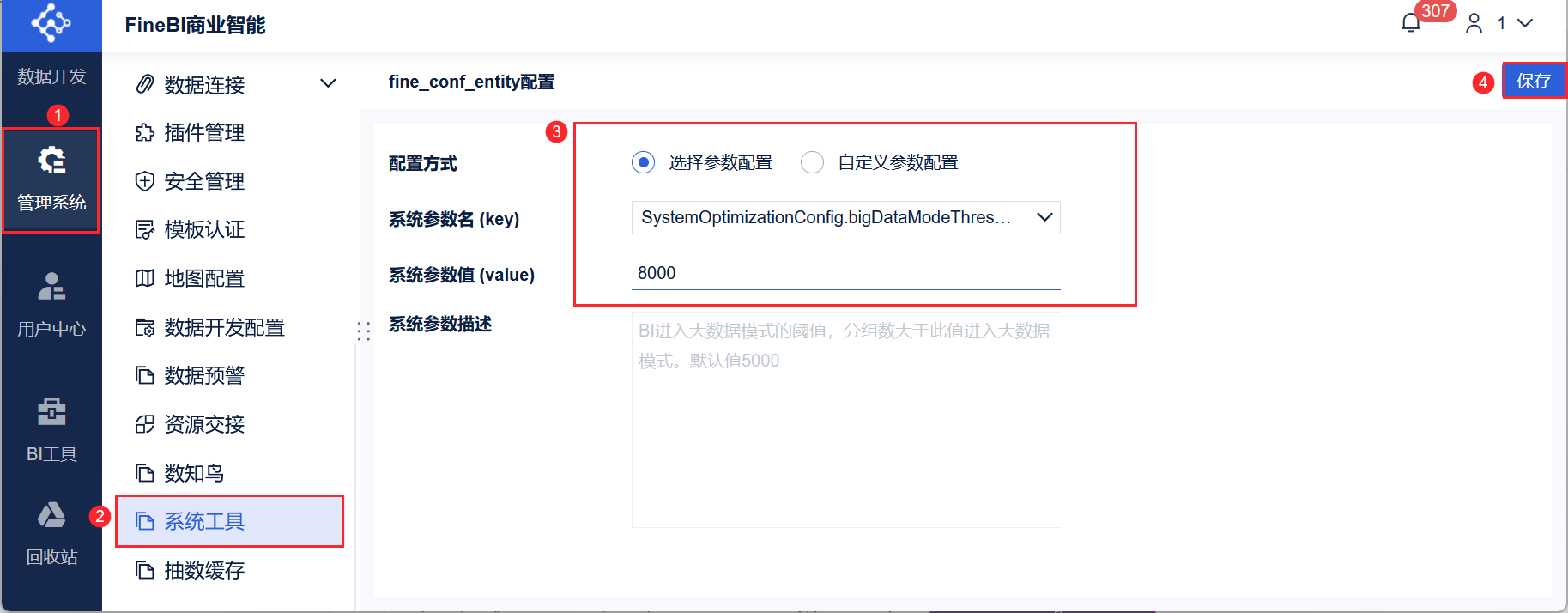This screenshot has height=613, width=1568.
Task: Click the fine_conf_entity配置 title
Action: point(471,82)
